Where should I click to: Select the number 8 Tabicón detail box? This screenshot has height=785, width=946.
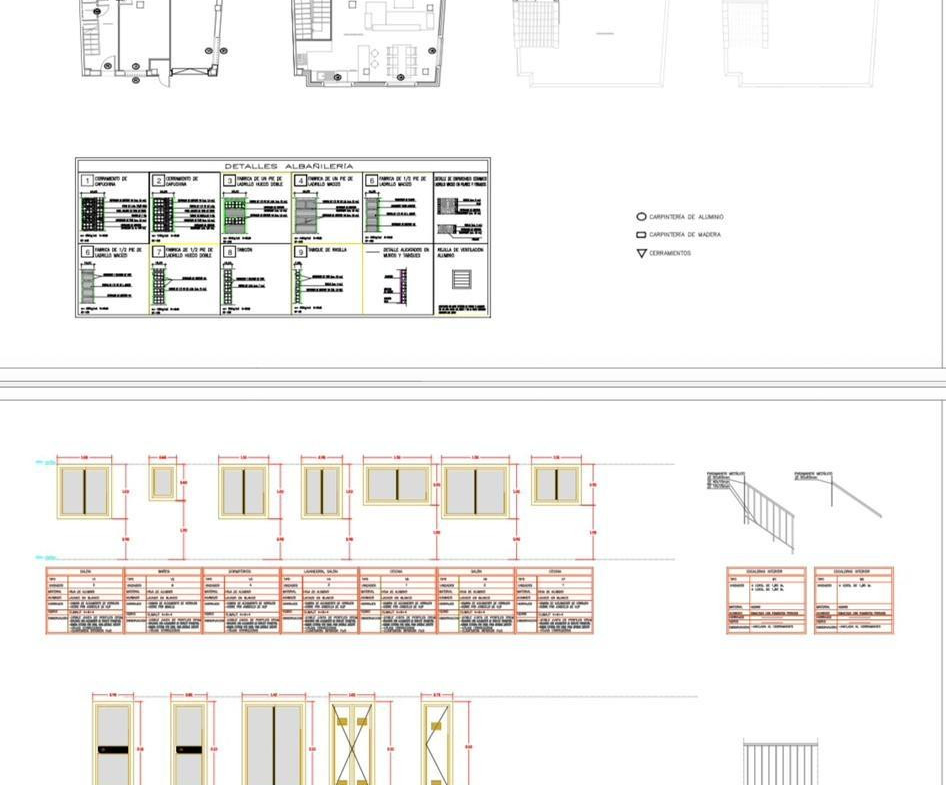coord(229,252)
